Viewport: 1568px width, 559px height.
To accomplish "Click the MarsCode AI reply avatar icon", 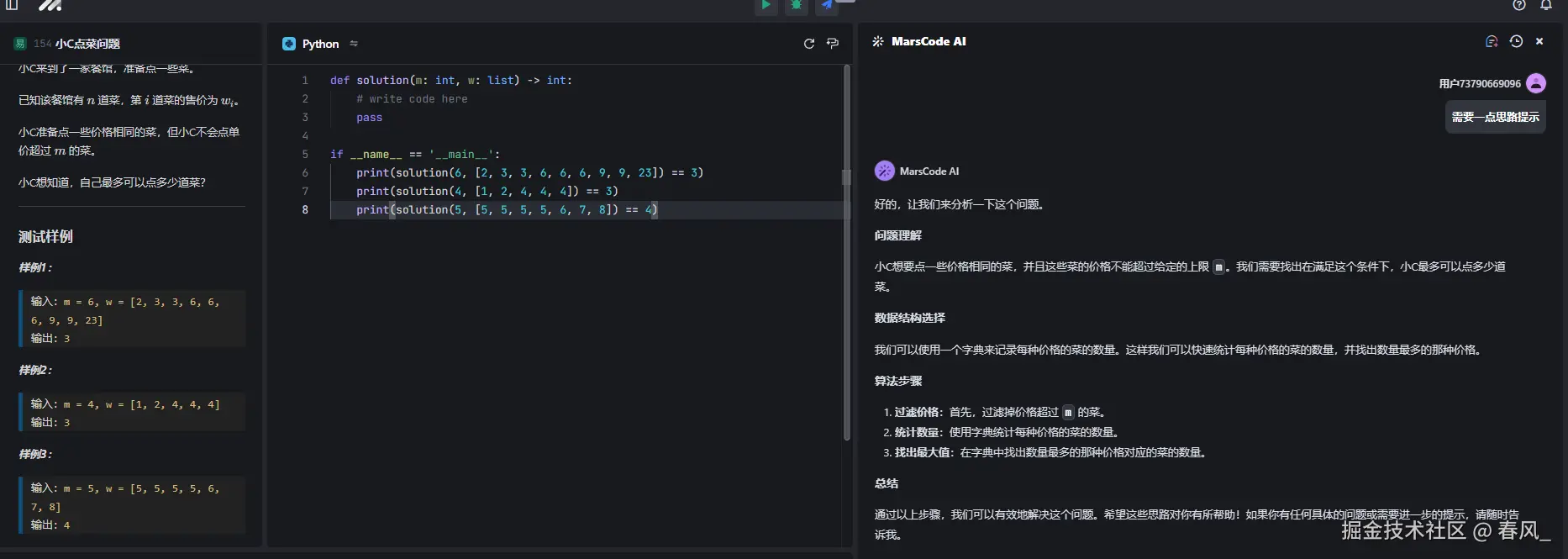I will pos(885,171).
